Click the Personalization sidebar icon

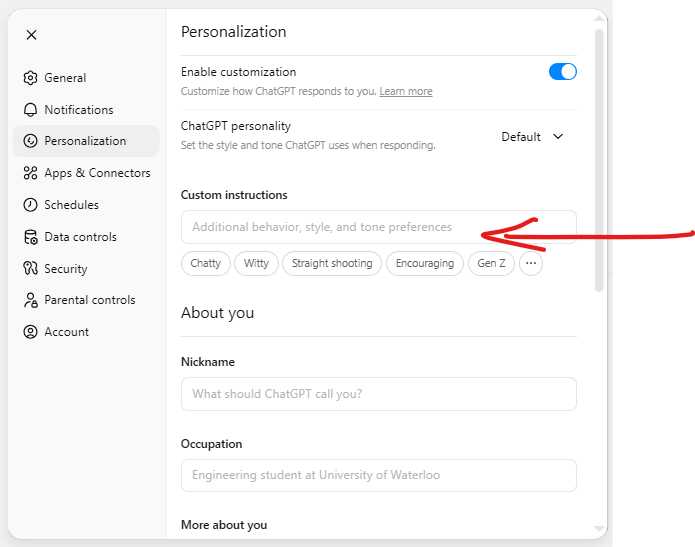point(31,141)
